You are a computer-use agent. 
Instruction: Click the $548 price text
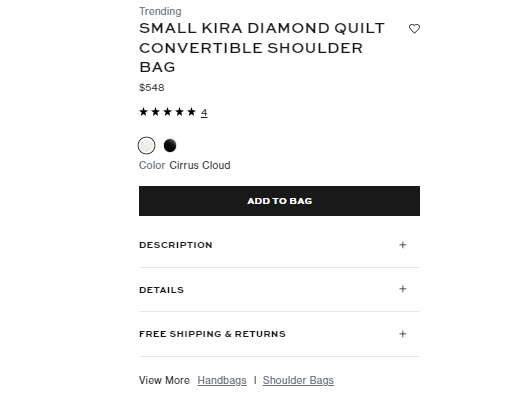[151, 88]
